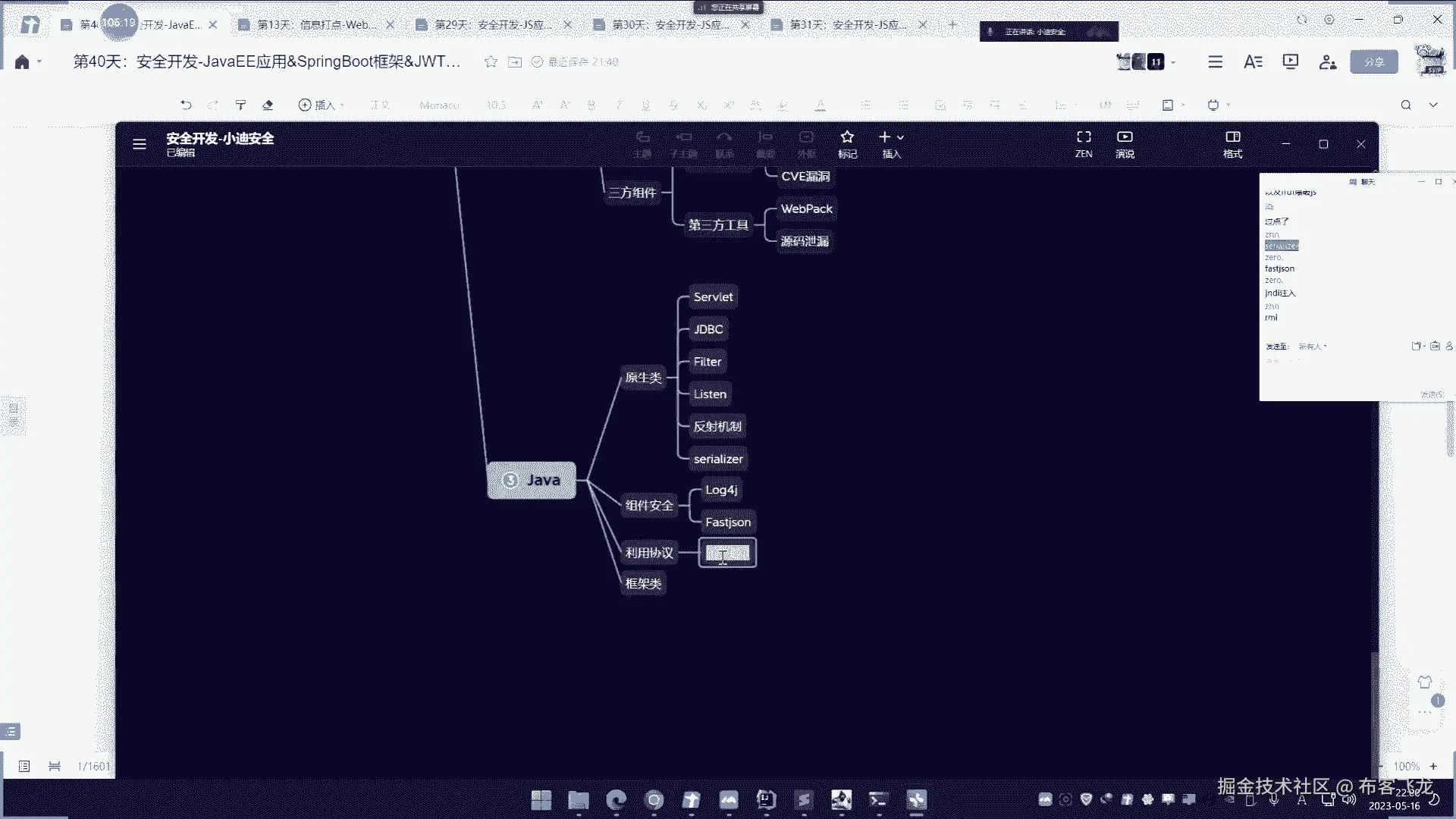Star this document as favorite
This screenshot has height=819, width=1456.
click(x=491, y=61)
